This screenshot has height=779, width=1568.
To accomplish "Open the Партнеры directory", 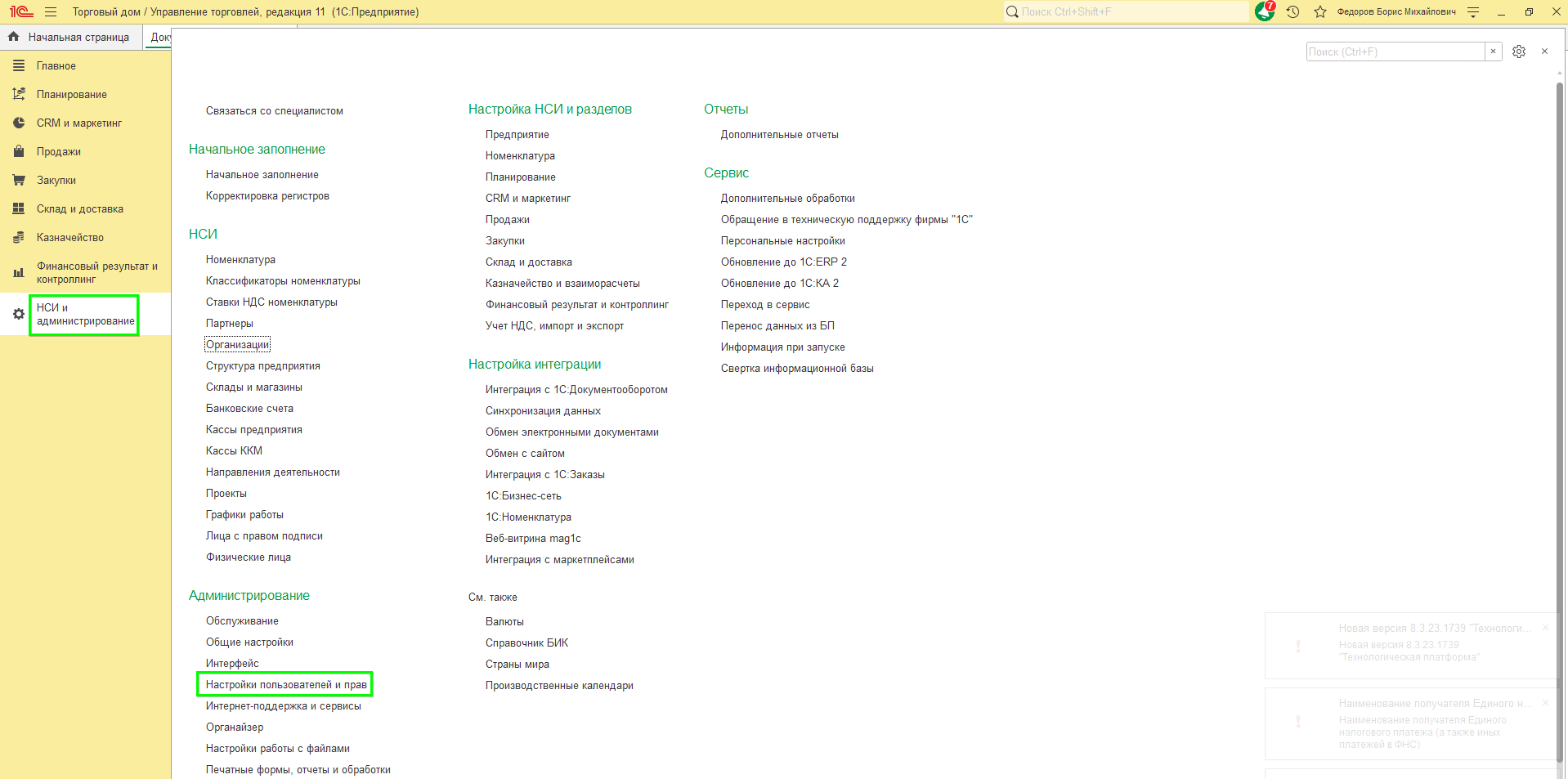I will pyautogui.click(x=230, y=324).
